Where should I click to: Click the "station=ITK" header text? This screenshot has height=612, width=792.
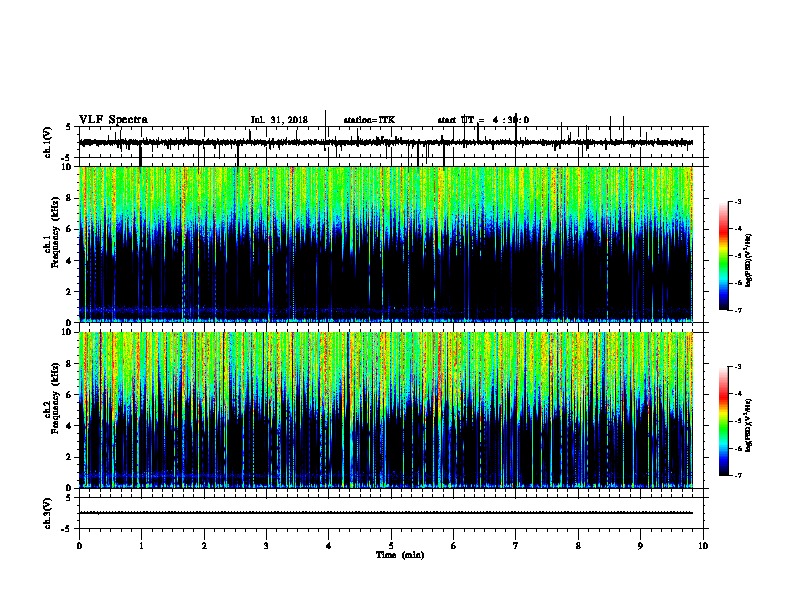pos(369,120)
